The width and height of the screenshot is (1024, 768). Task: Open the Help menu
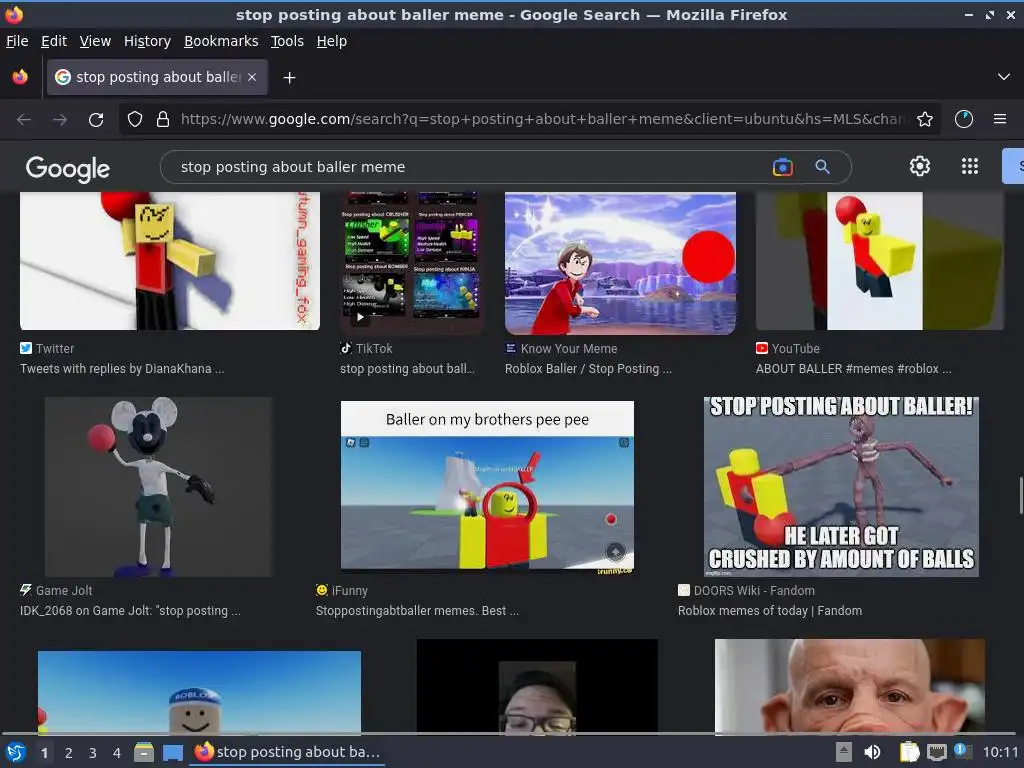(332, 41)
